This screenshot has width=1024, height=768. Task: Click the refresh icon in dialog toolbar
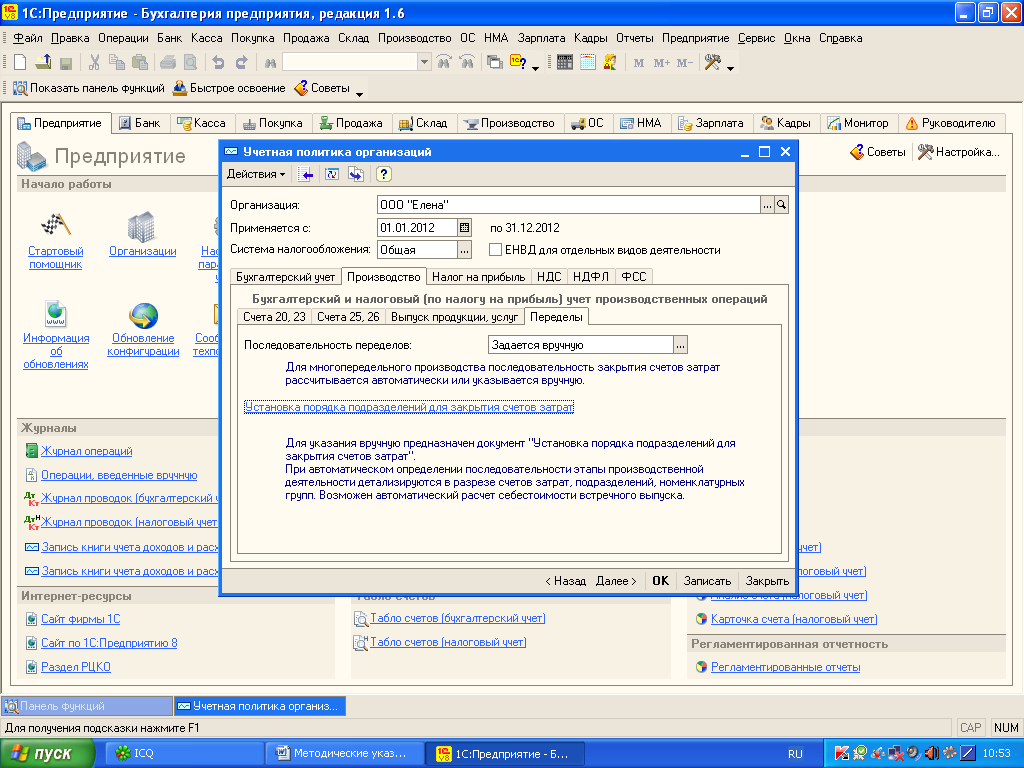(x=332, y=174)
